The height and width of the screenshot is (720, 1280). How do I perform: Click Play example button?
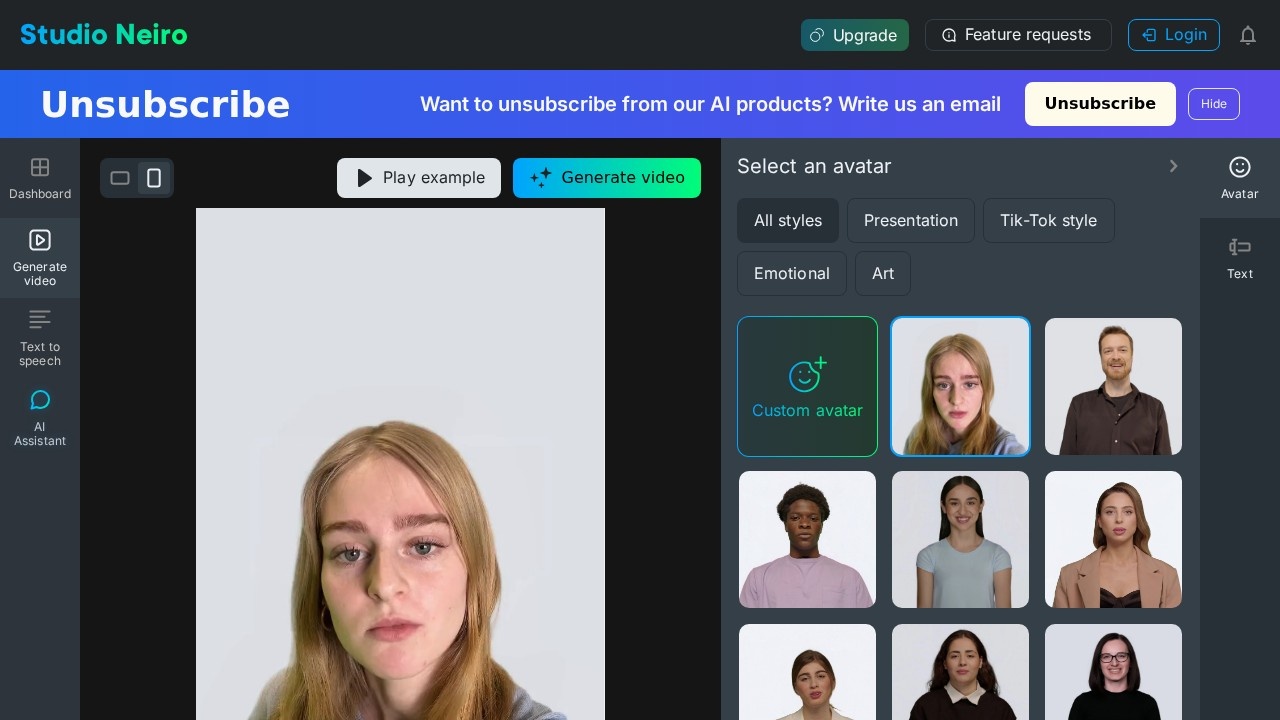click(419, 178)
